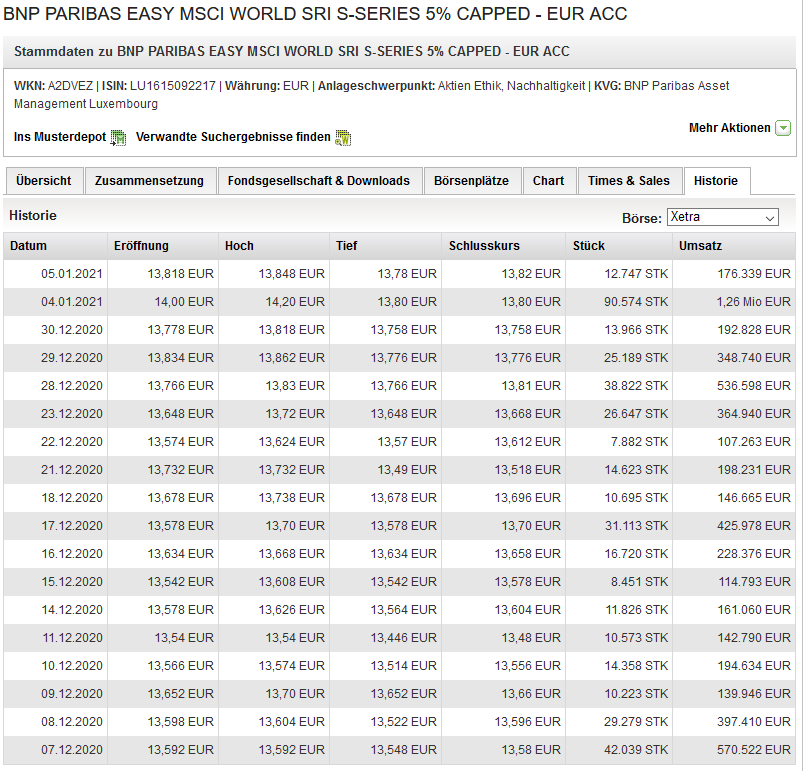803x771 pixels.
Task: Select the date 16.12.2020
Action: [72, 554]
